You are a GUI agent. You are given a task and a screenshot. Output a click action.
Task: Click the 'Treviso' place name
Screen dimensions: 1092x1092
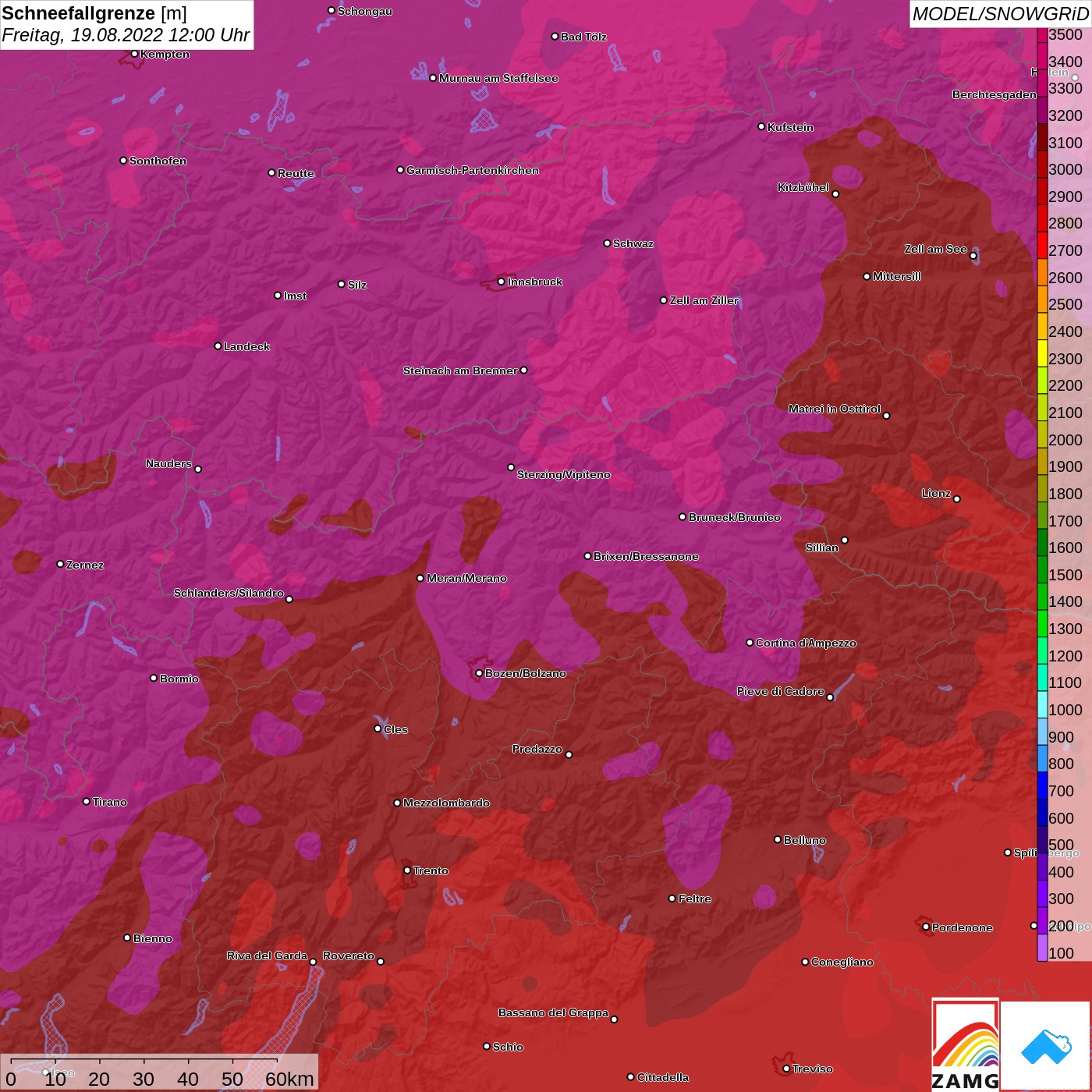point(813,1069)
